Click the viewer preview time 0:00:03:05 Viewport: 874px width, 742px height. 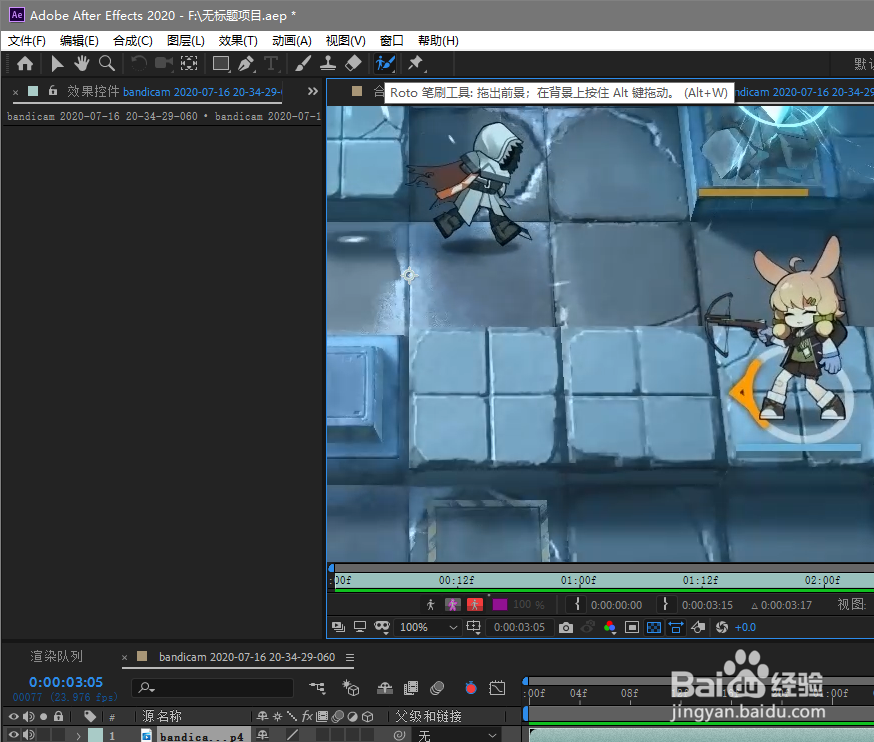(x=519, y=627)
